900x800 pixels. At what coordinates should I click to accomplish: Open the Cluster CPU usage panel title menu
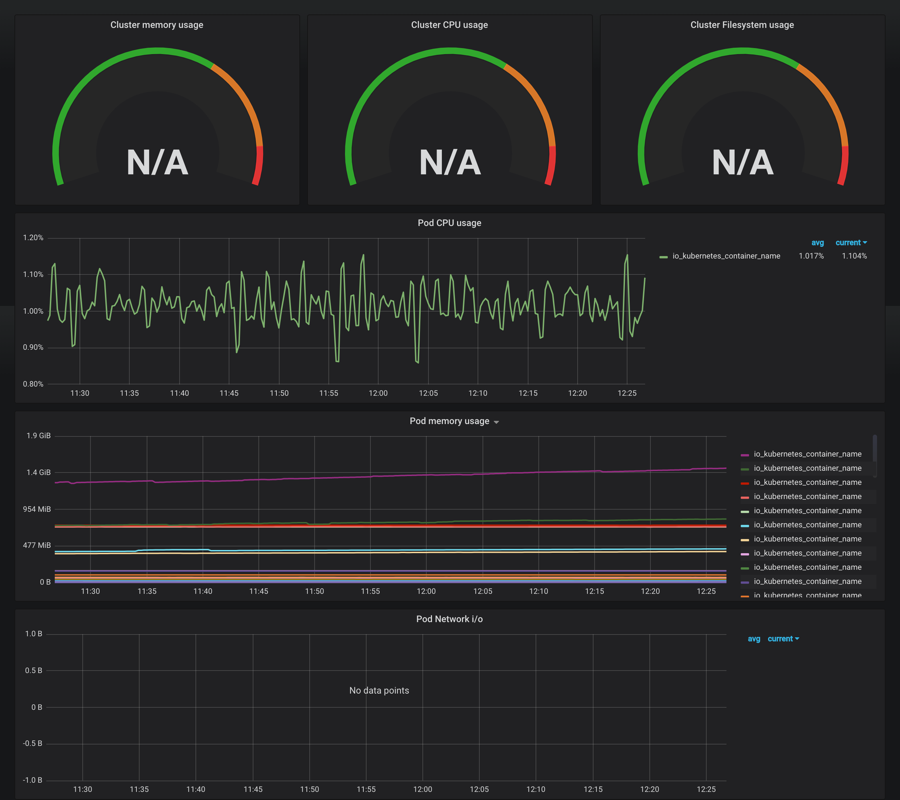pyautogui.click(x=449, y=25)
